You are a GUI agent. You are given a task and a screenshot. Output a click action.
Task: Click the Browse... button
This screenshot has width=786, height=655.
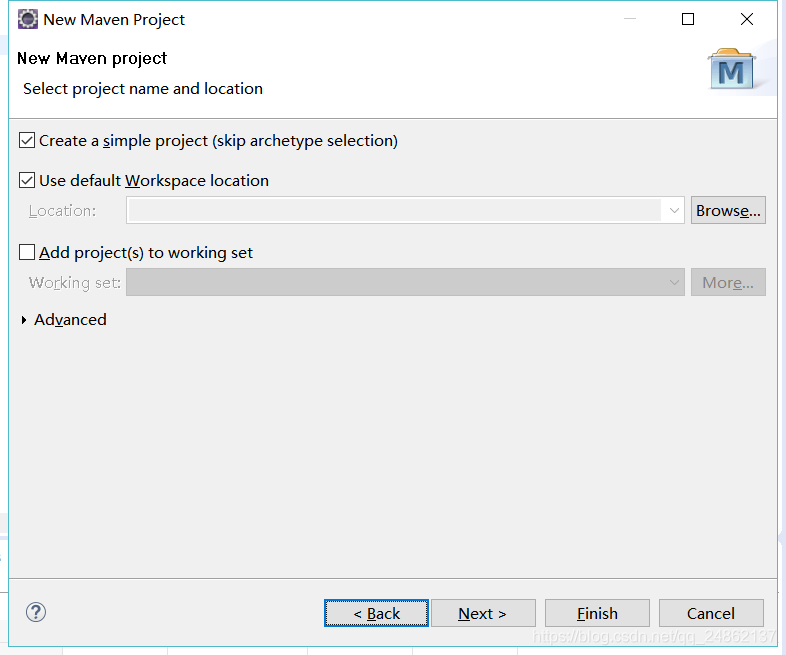pyautogui.click(x=728, y=210)
